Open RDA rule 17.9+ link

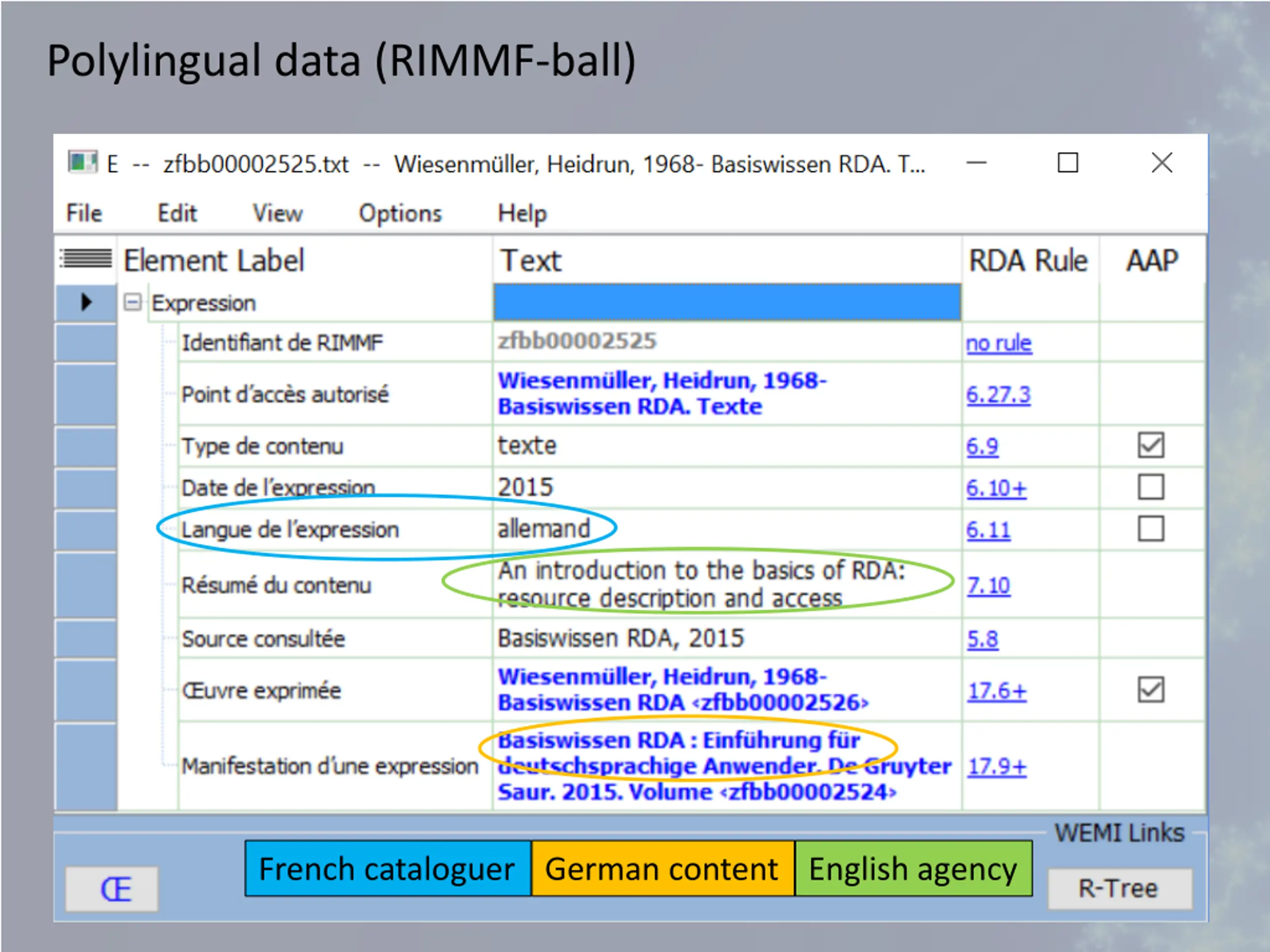[x=997, y=767]
